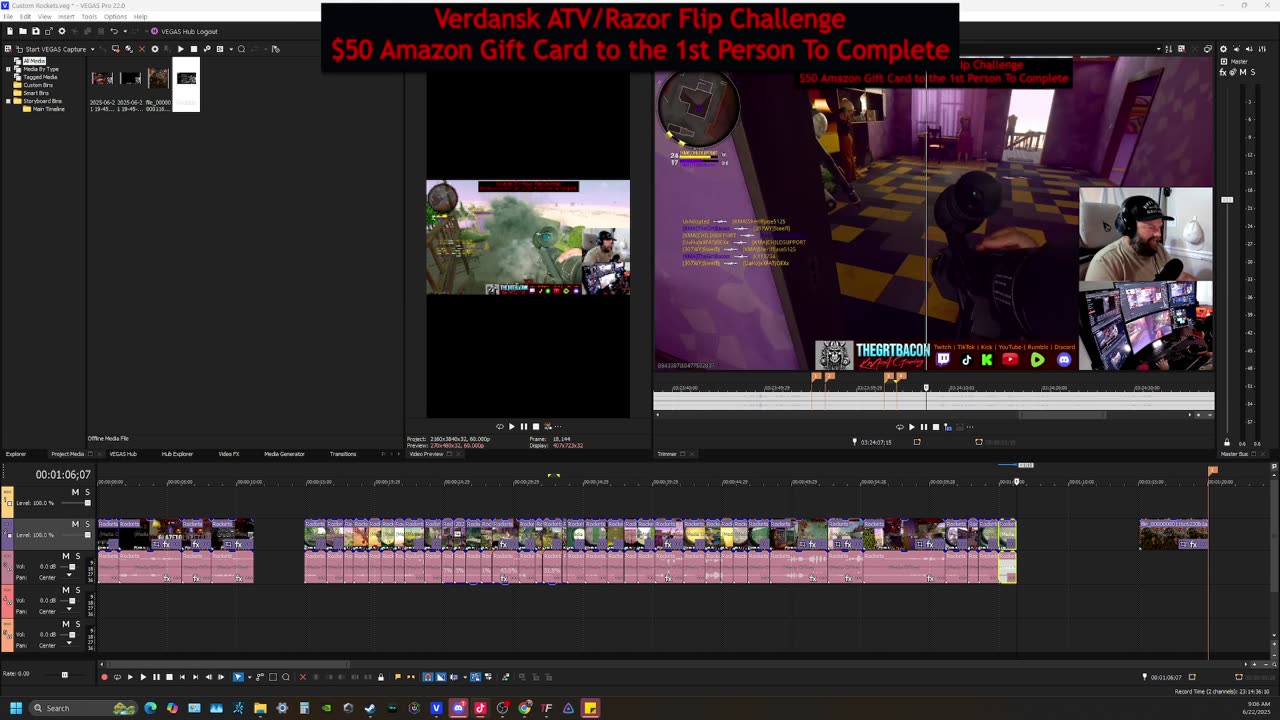Screen dimensions: 1280x720
Task: Click the record button in timeline transport
Action: tap(104, 677)
